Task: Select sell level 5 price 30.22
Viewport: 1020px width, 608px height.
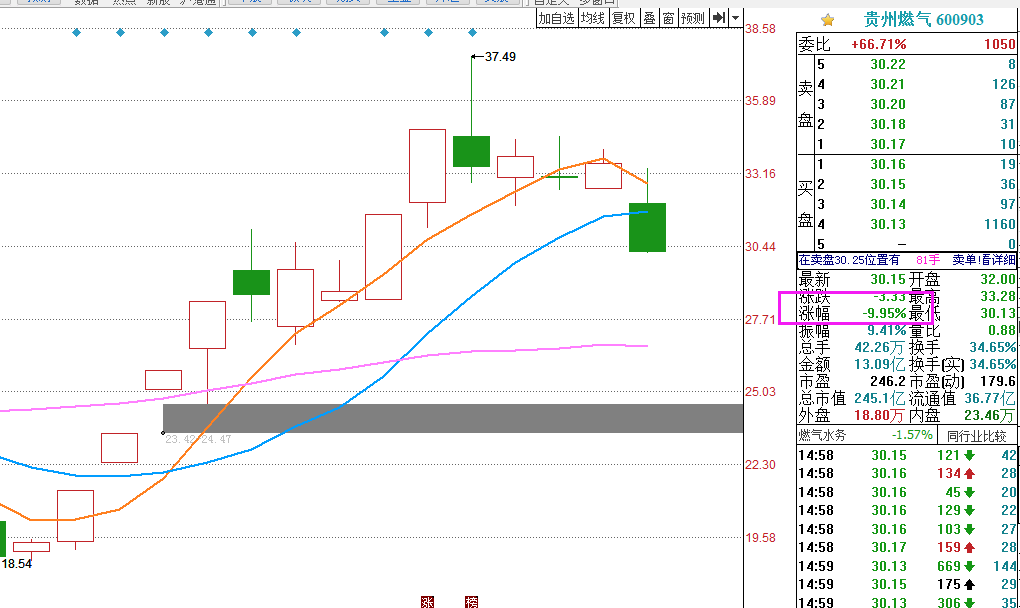Action: (x=888, y=64)
